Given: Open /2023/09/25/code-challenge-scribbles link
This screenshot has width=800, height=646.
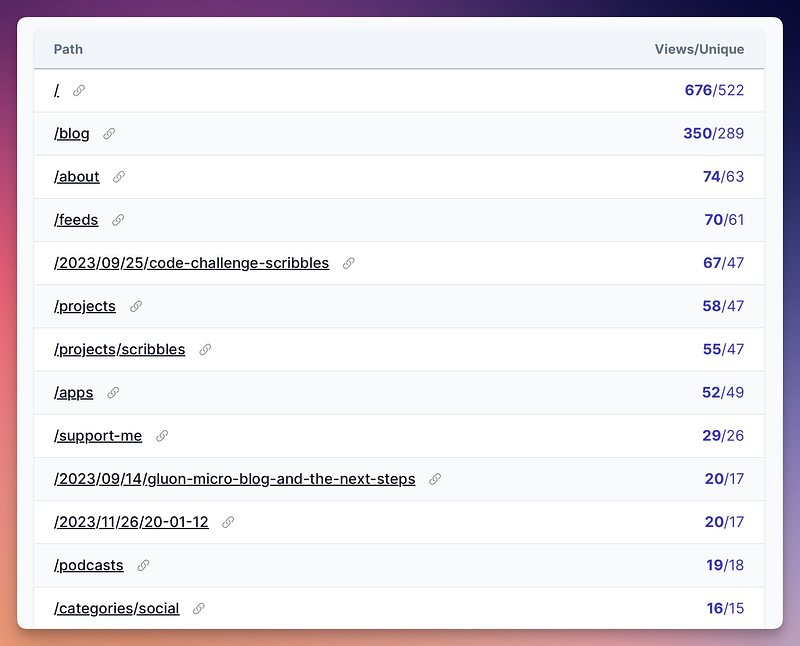Looking at the screenshot, I should 191,263.
